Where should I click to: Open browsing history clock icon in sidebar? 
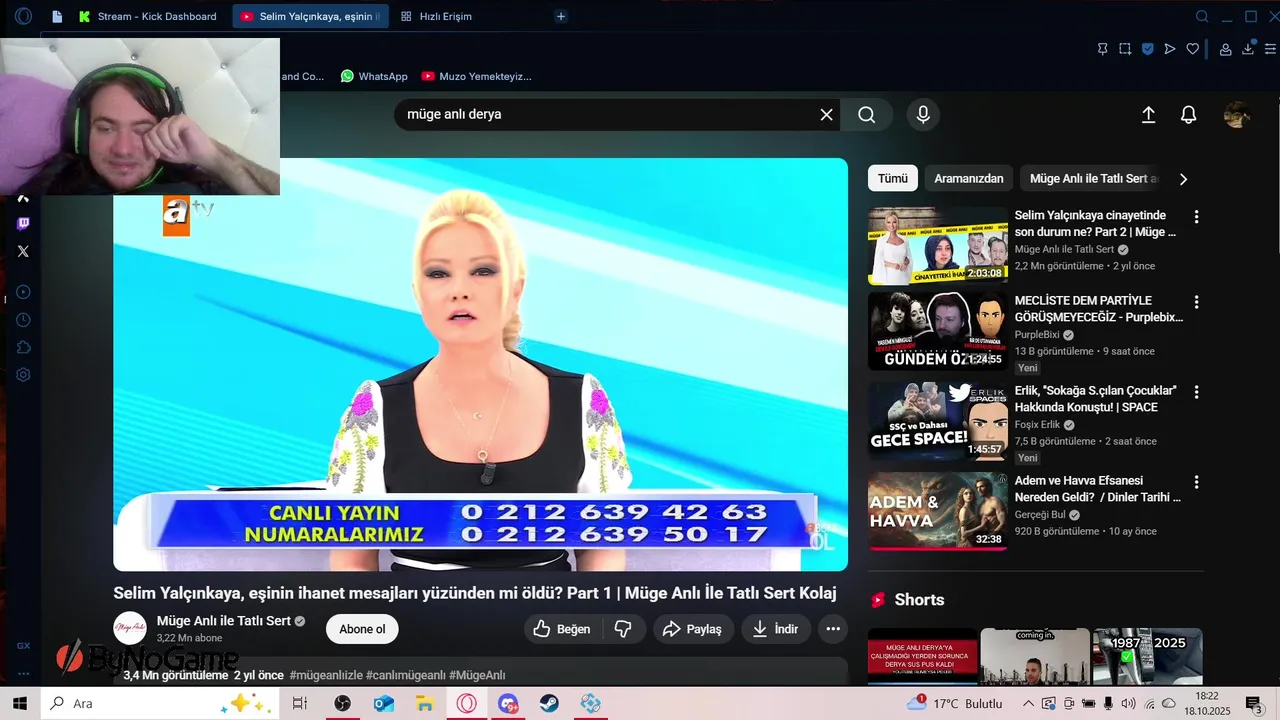[23, 320]
